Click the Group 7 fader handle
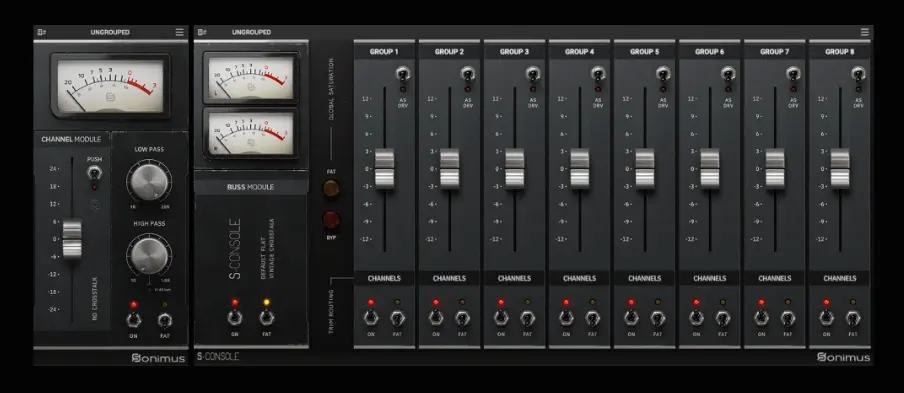 775,168
